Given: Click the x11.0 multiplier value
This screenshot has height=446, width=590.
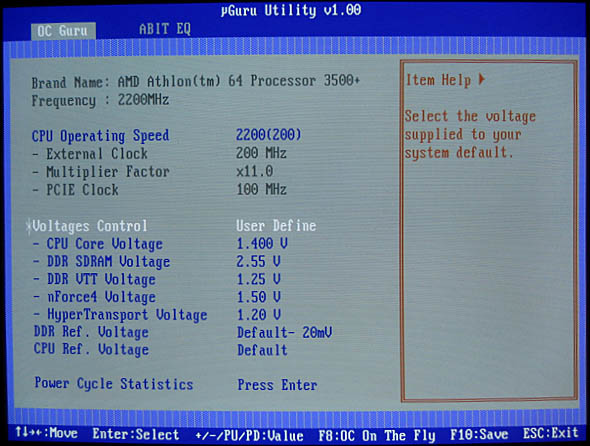Looking at the screenshot, I should click(255, 171).
